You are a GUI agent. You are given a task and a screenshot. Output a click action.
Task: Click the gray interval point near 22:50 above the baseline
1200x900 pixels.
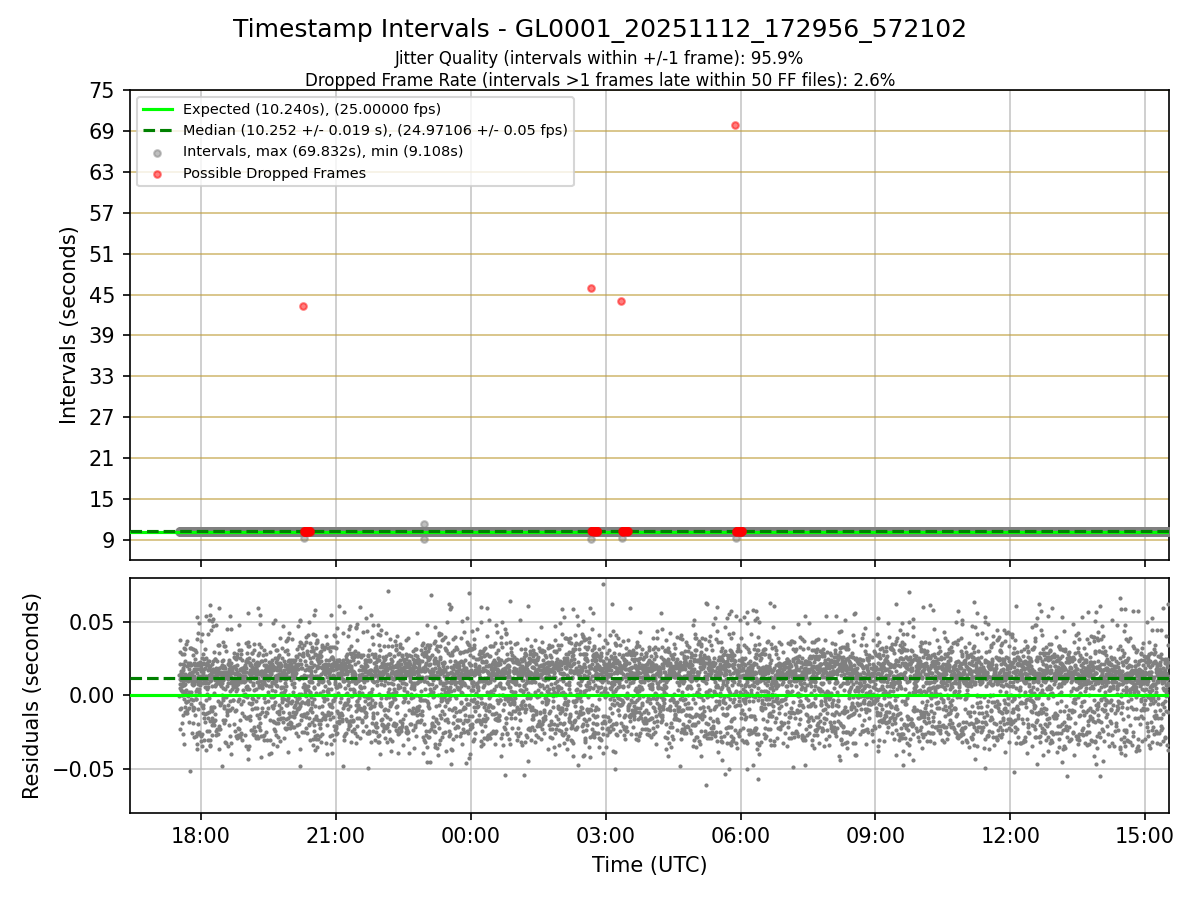click(x=424, y=524)
